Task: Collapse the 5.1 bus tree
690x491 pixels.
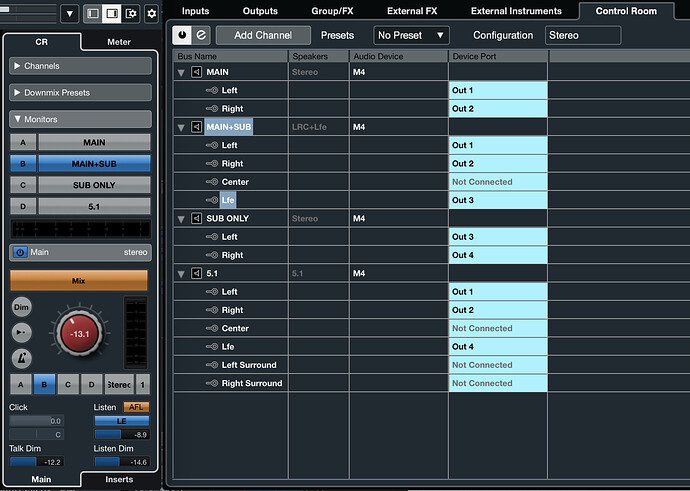Action: pos(181,274)
